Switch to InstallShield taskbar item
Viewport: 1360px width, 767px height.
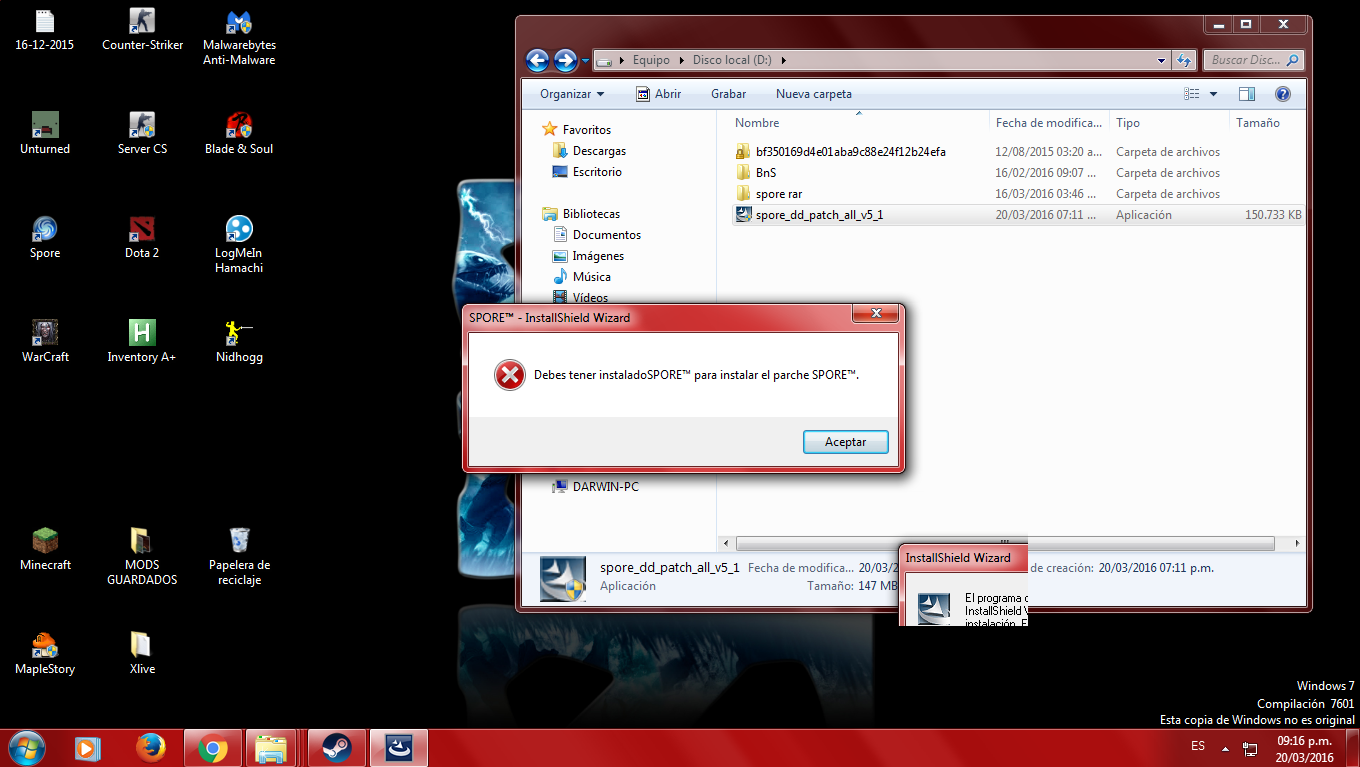(x=399, y=748)
